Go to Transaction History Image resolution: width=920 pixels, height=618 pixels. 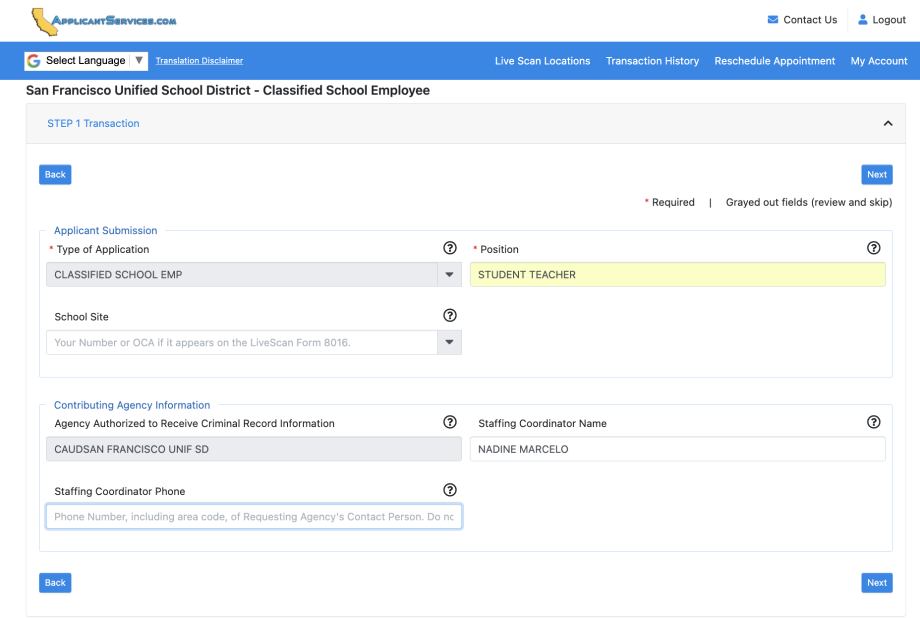652,61
